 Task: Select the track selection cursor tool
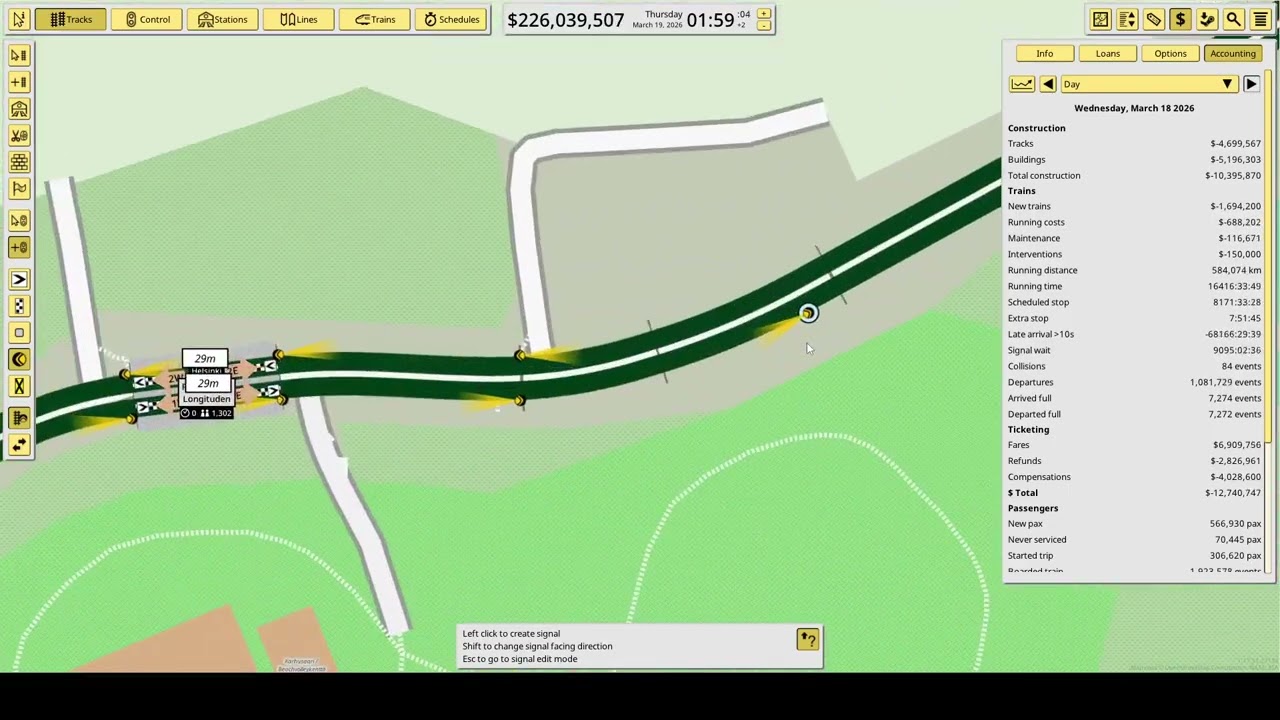[x=19, y=56]
